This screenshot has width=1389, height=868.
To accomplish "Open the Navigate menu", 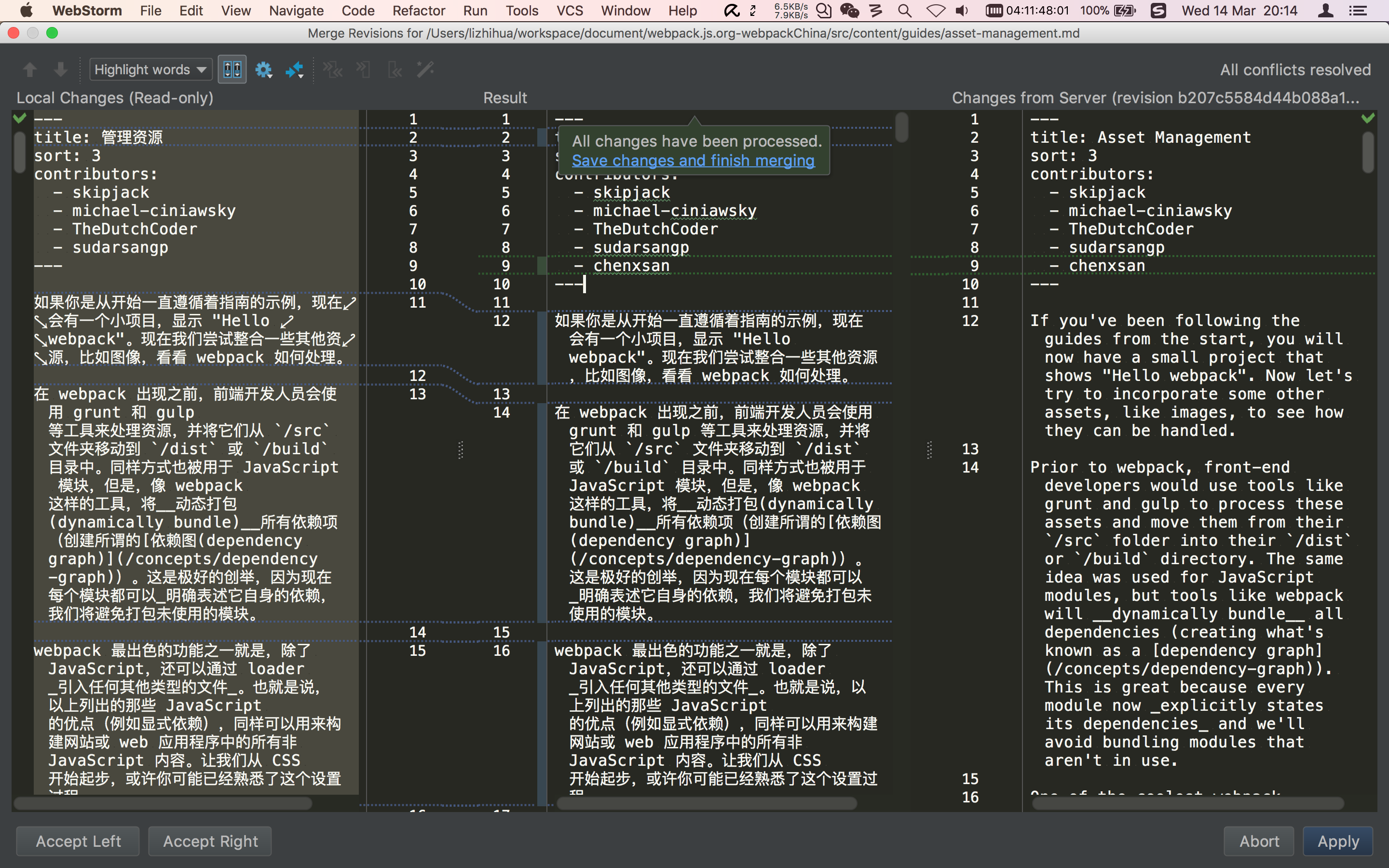I will (296, 10).
